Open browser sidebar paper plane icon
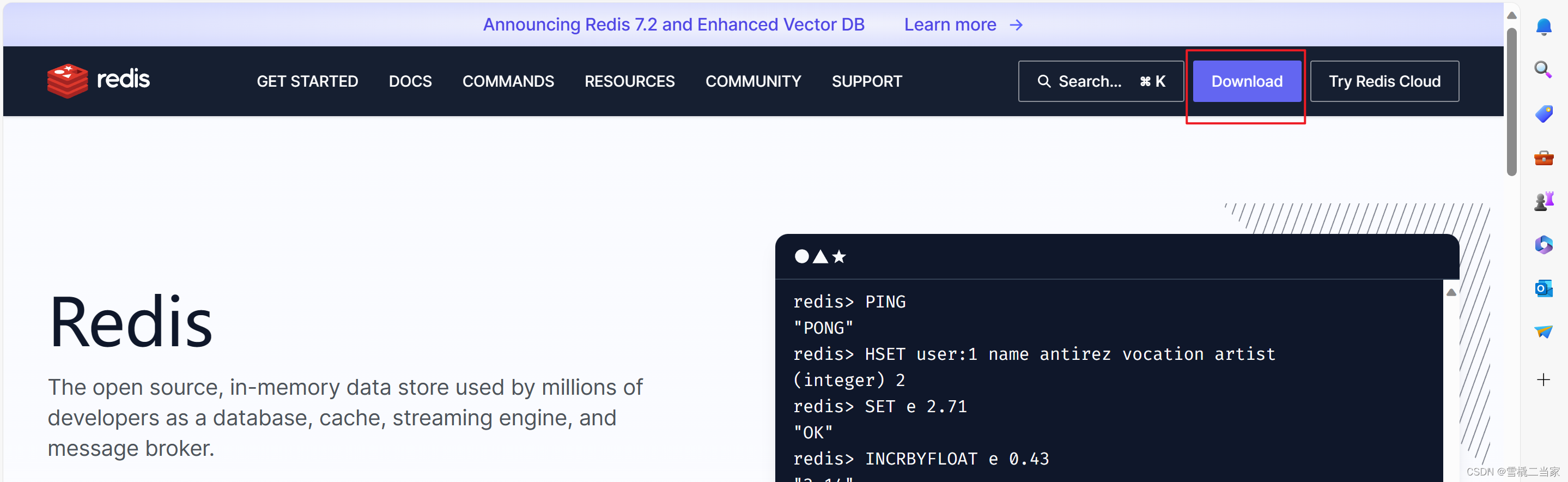The image size is (1568, 482). click(1543, 332)
